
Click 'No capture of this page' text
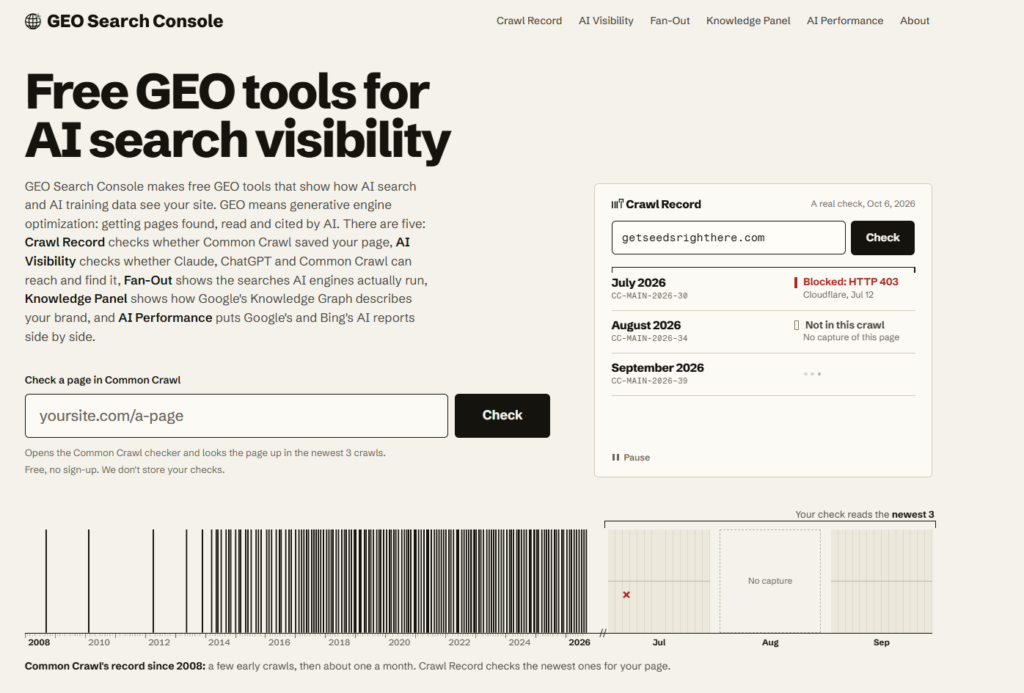click(x=851, y=338)
